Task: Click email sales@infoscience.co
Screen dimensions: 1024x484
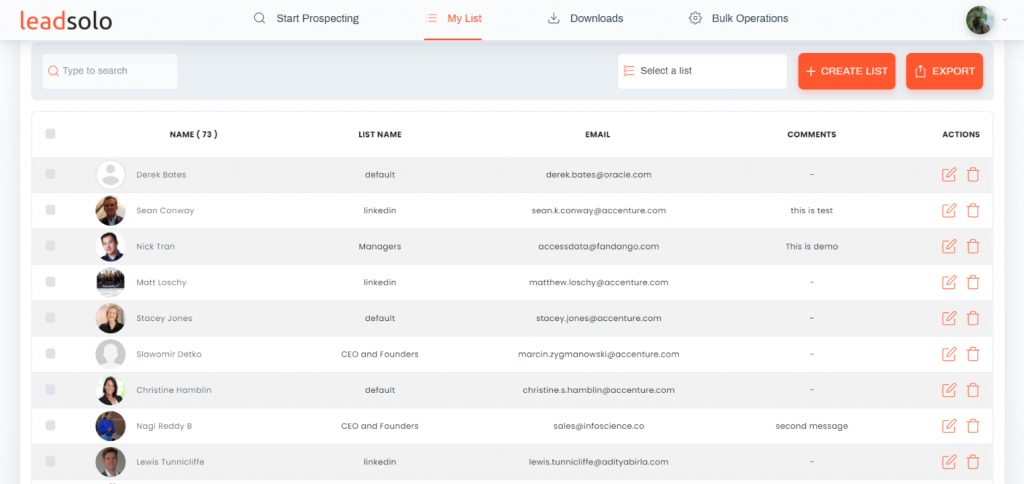Action: [598, 426]
